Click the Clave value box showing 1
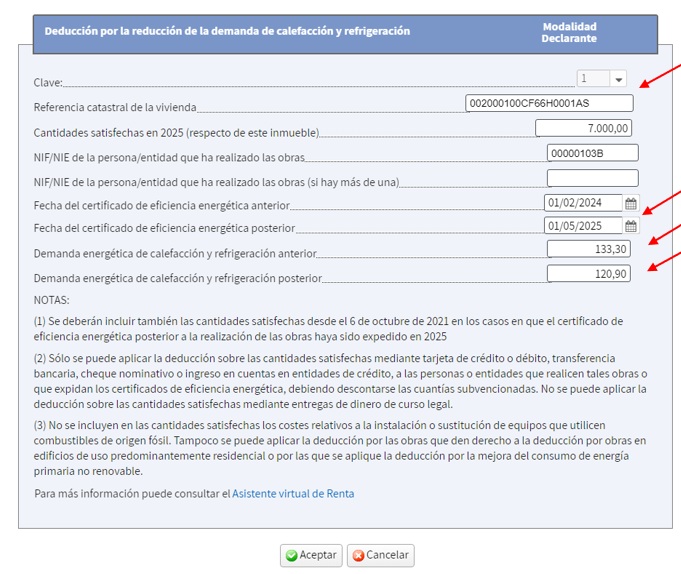Viewport: 681px width, 574px height. point(591,79)
